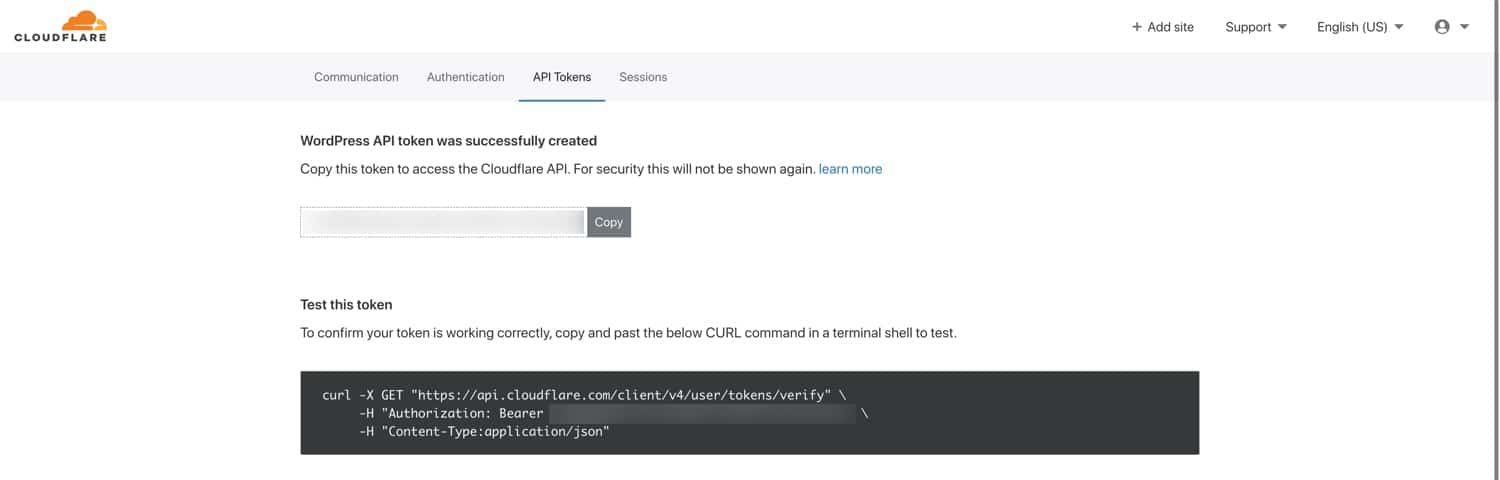This screenshot has height=480, width=1500.
Task: Click the WordPress API token created heading
Action: 448,141
